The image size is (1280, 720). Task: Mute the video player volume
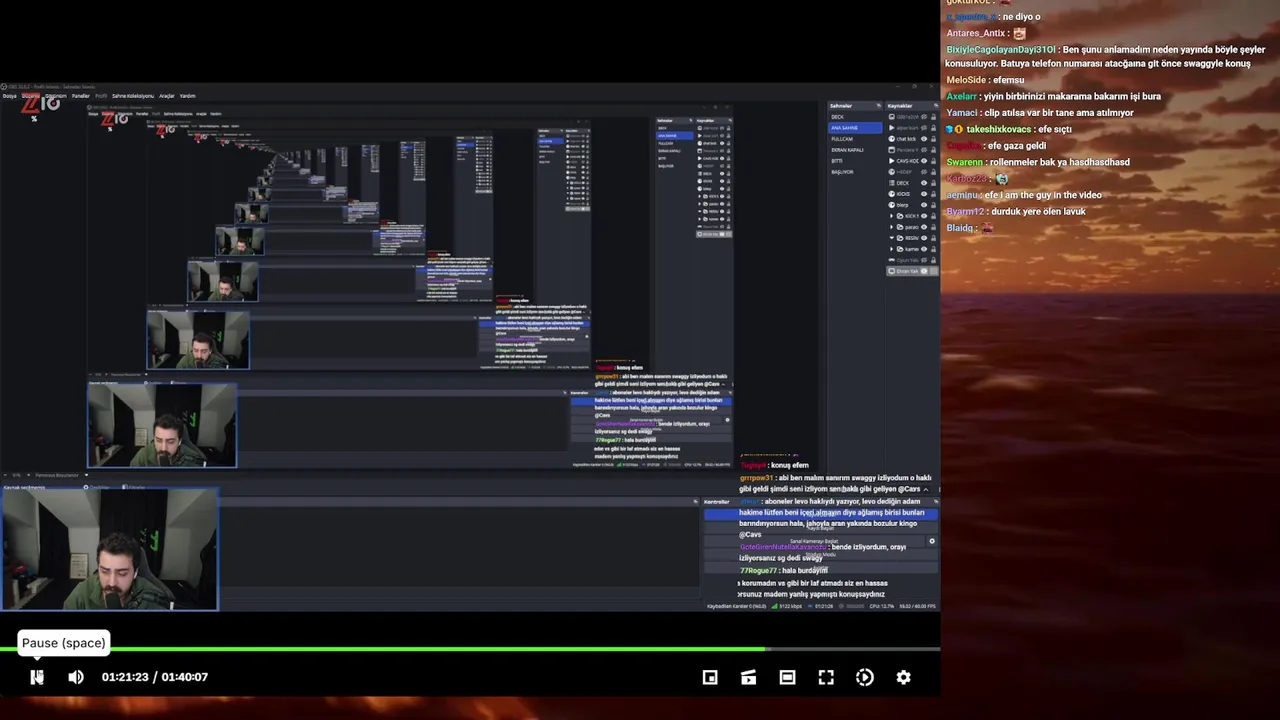point(76,677)
